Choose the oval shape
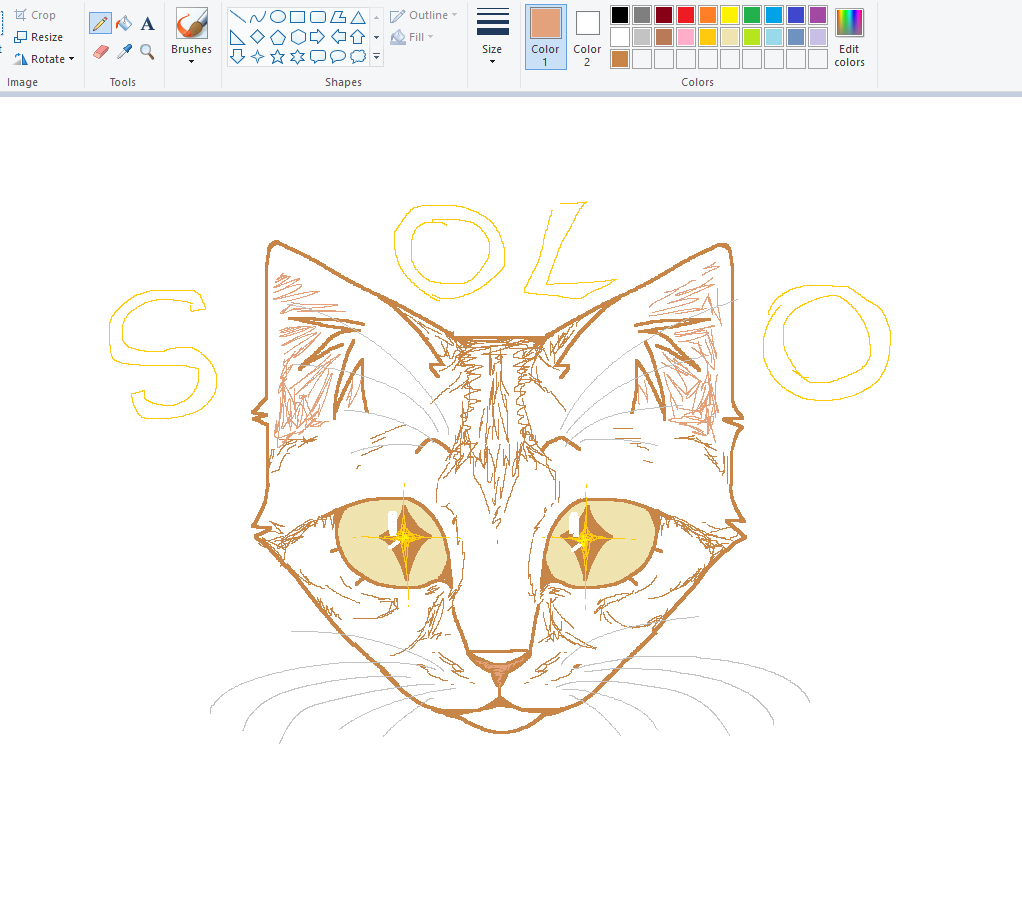Screen dimensions: 1022x911 278,17
